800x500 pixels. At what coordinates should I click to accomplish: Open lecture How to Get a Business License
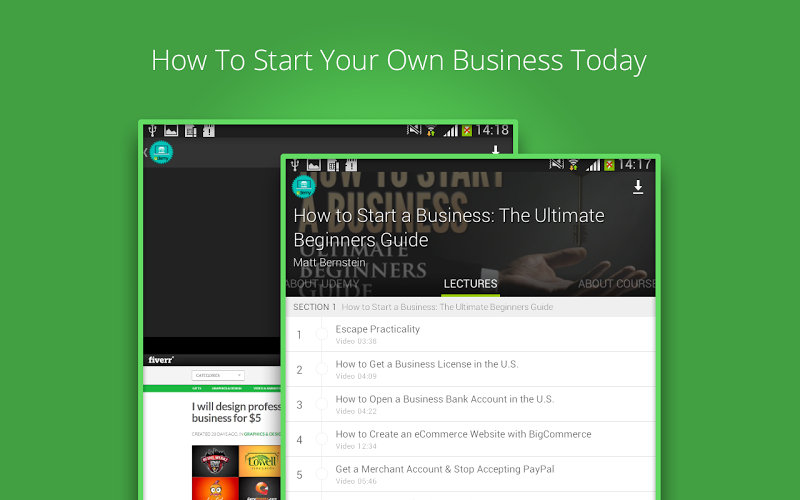470,369
